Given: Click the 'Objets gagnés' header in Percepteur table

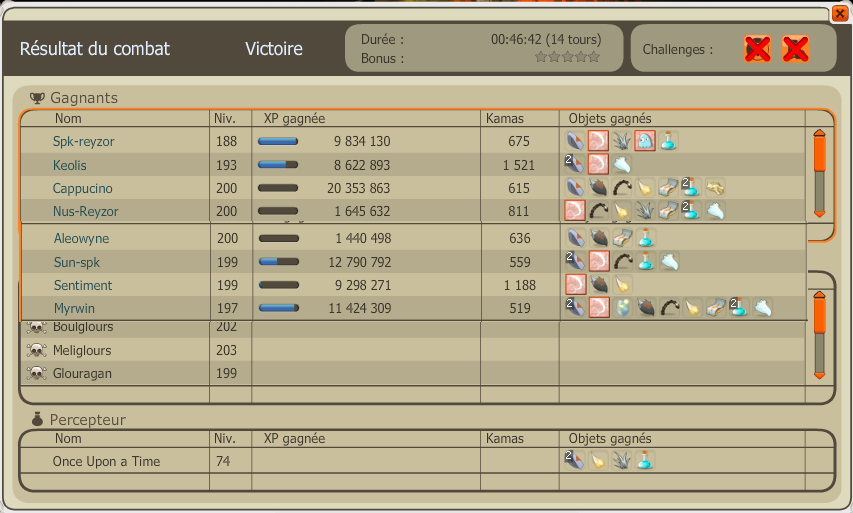Looking at the screenshot, I should (610, 438).
